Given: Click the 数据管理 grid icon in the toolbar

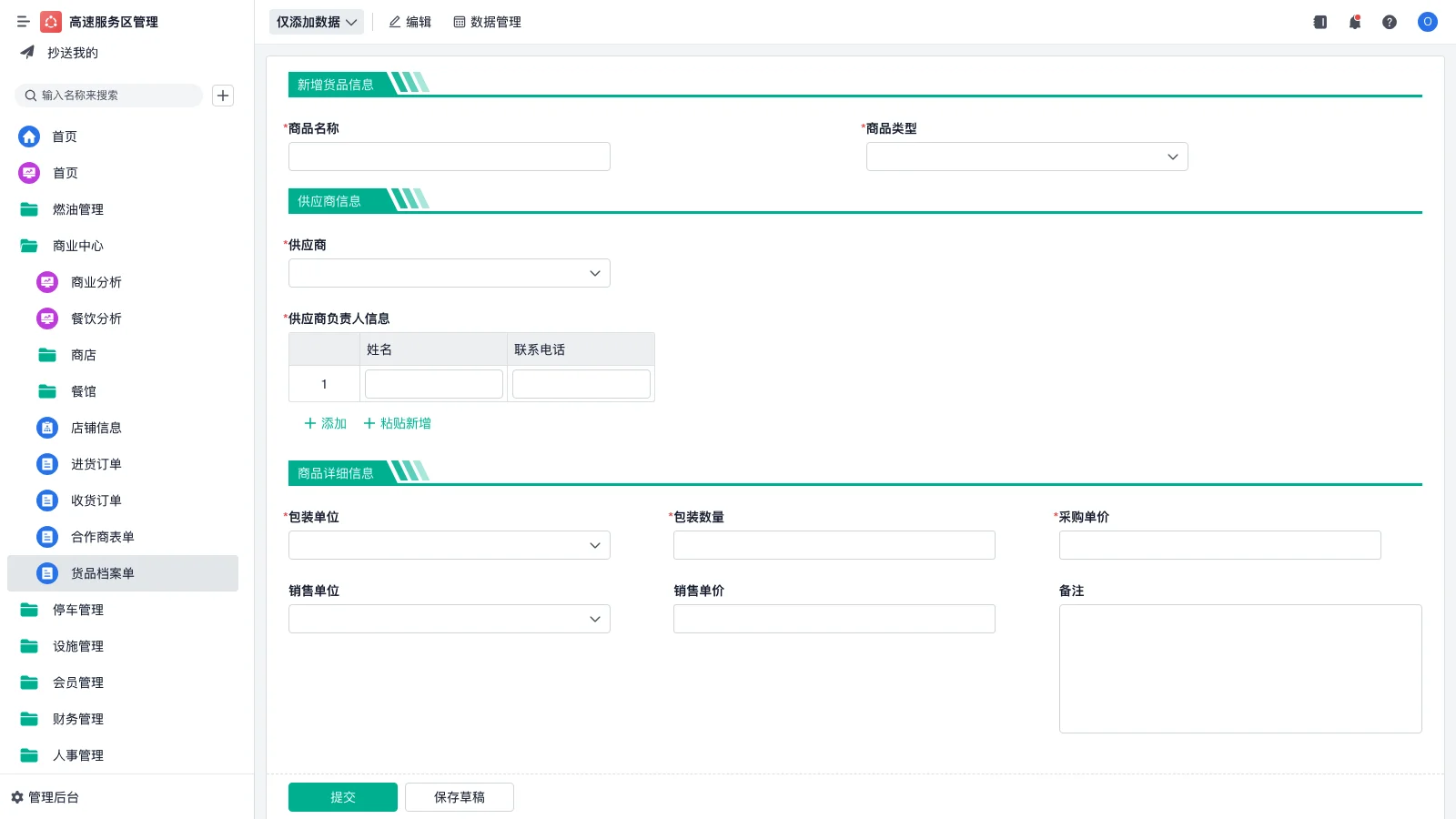Looking at the screenshot, I should (x=459, y=22).
